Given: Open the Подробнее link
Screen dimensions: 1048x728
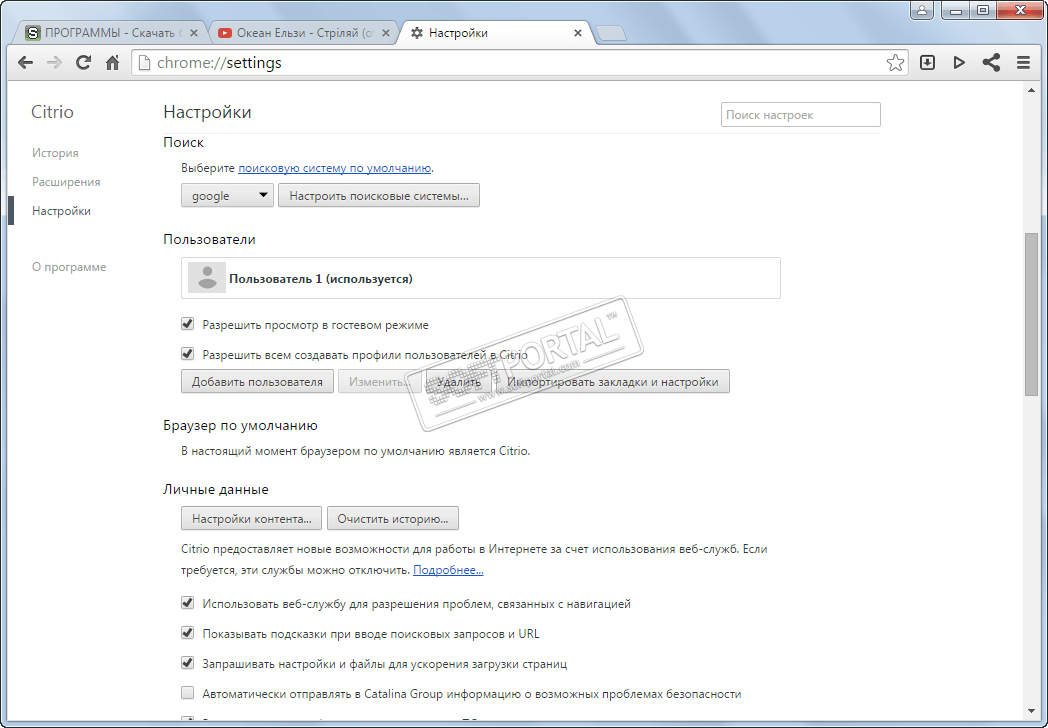Looking at the screenshot, I should click(x=448, y=570).
